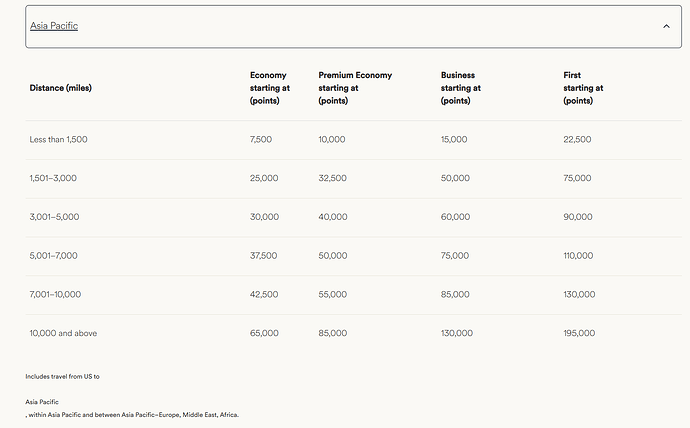This screenshot has width=690, height=428.
Task: Select the Premium Economy starting at header
Action: [355, 88]
